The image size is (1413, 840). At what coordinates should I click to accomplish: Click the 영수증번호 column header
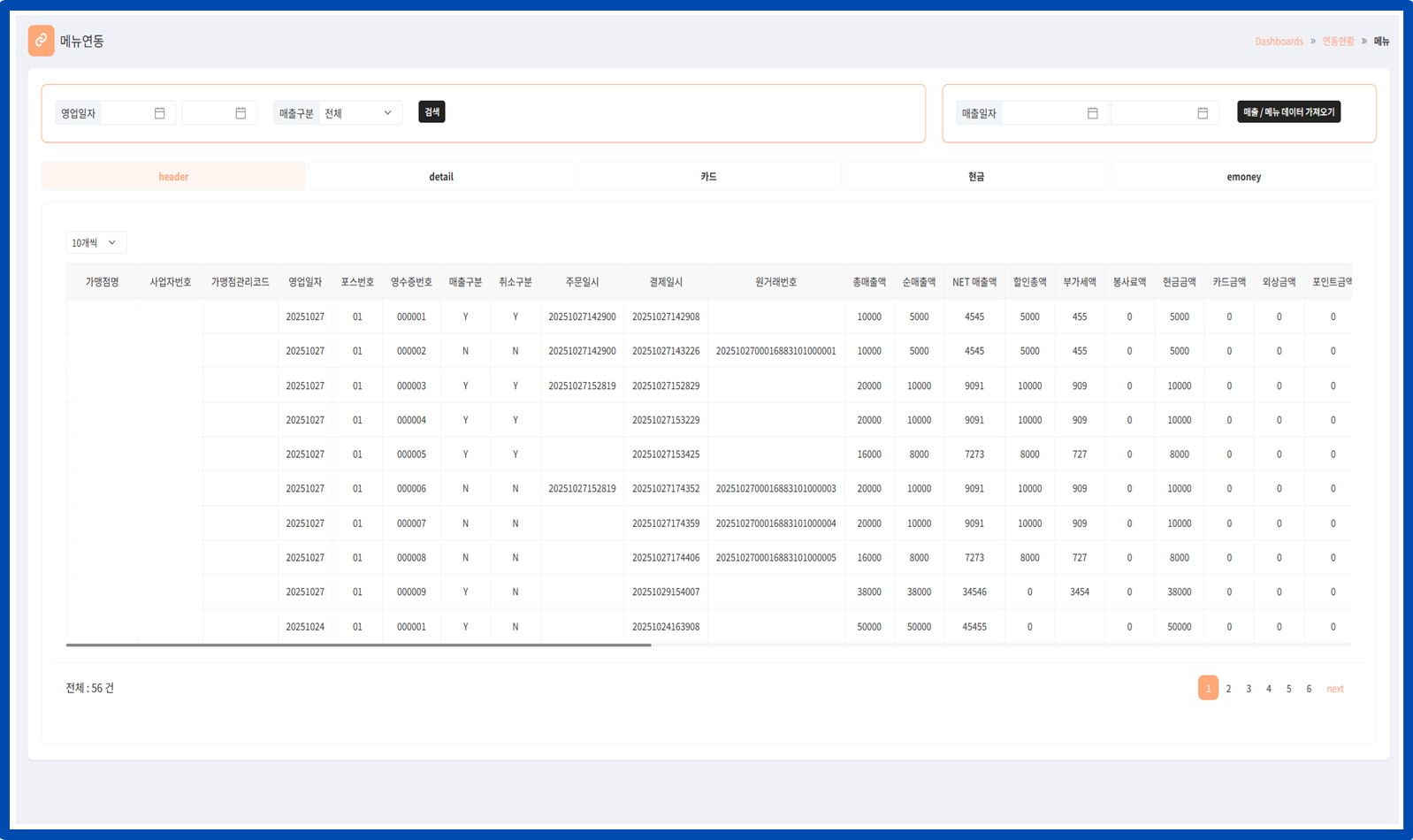click(x=411, y=282)
